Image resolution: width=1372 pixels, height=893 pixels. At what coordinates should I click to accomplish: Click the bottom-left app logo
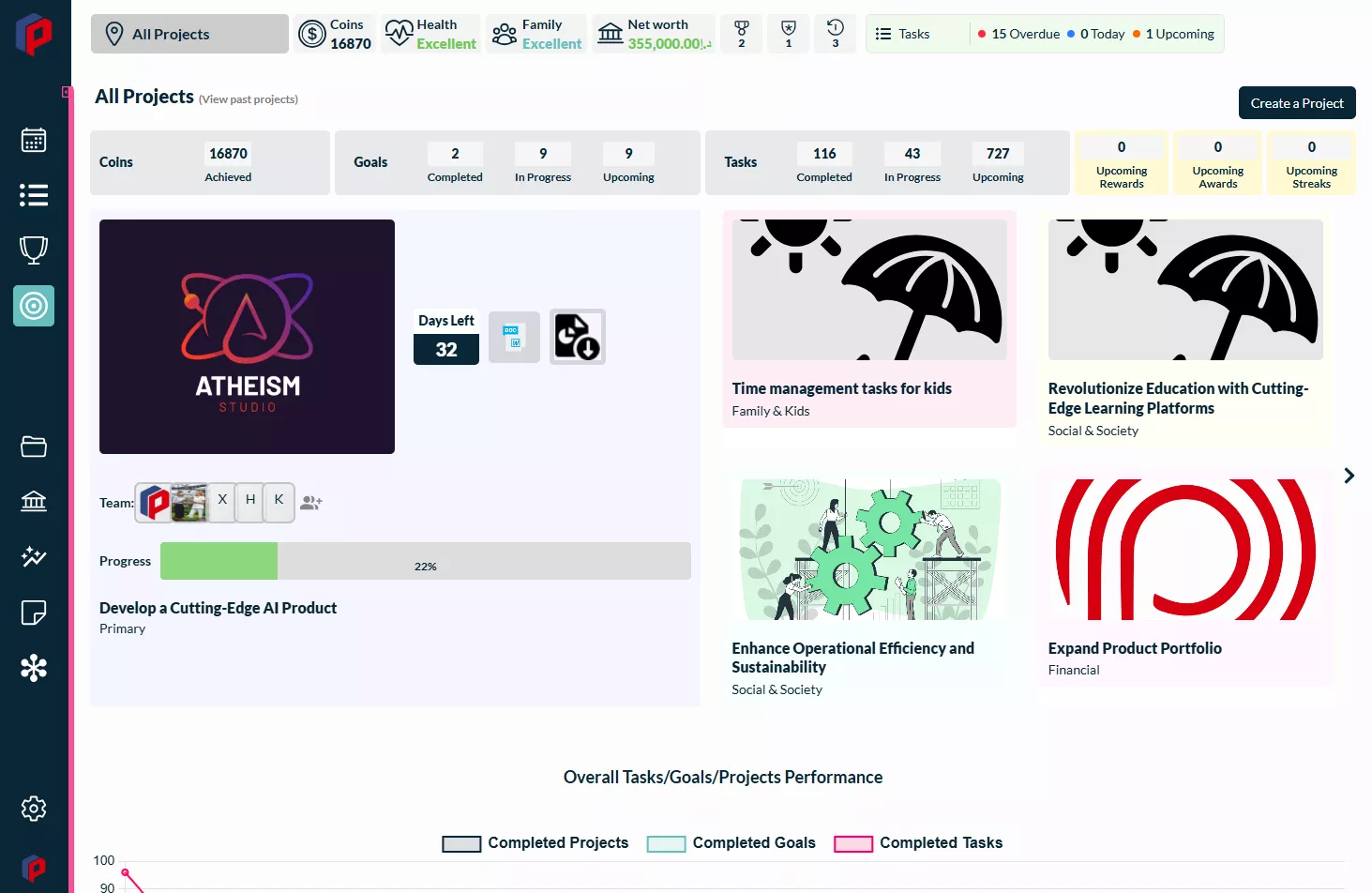point(34,868)
